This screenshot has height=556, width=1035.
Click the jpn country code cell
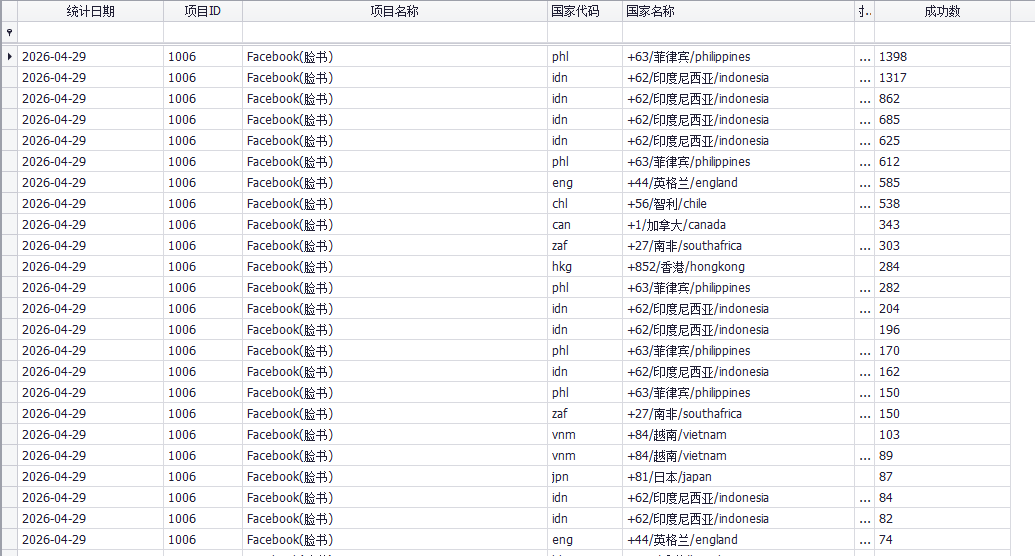click(x=584, y=477)
